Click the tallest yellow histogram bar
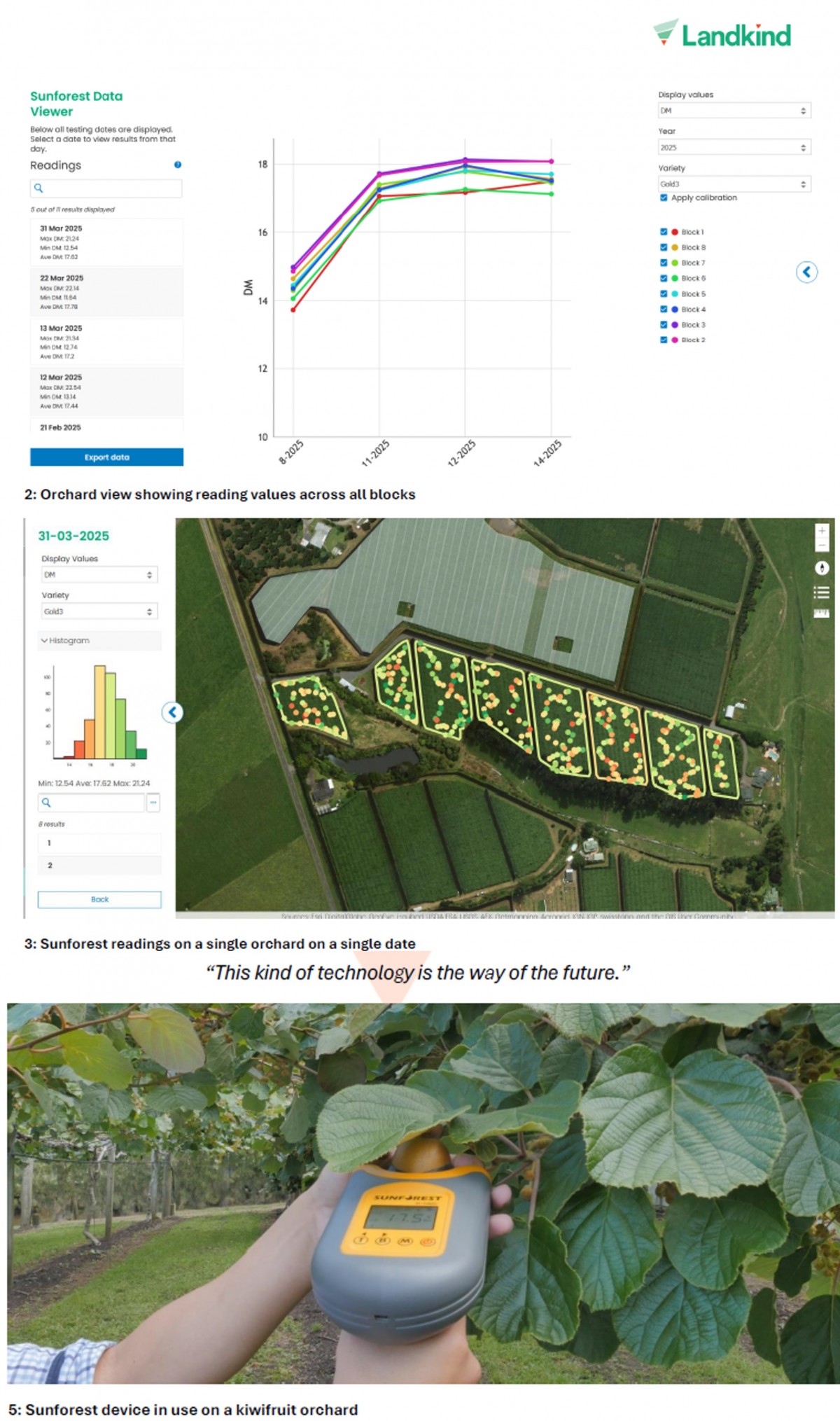Viewport: 840px width, 1421px height. click(99, 712)
